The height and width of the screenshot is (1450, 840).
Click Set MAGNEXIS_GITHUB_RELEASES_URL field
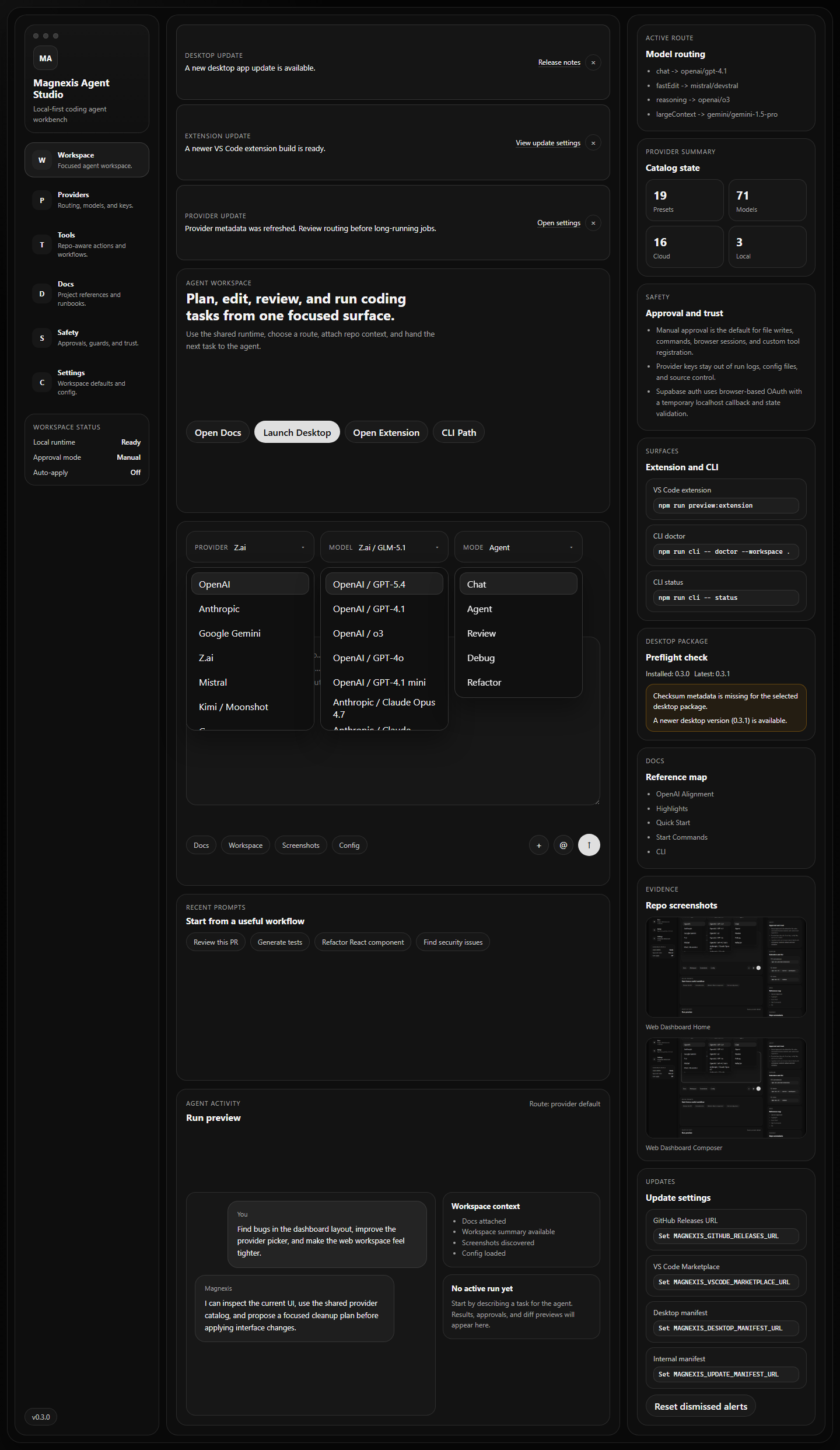coord(726,1236)
